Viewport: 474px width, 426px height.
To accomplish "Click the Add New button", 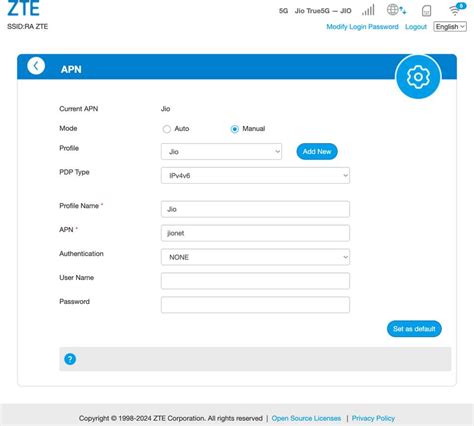I will coord(317,152).
